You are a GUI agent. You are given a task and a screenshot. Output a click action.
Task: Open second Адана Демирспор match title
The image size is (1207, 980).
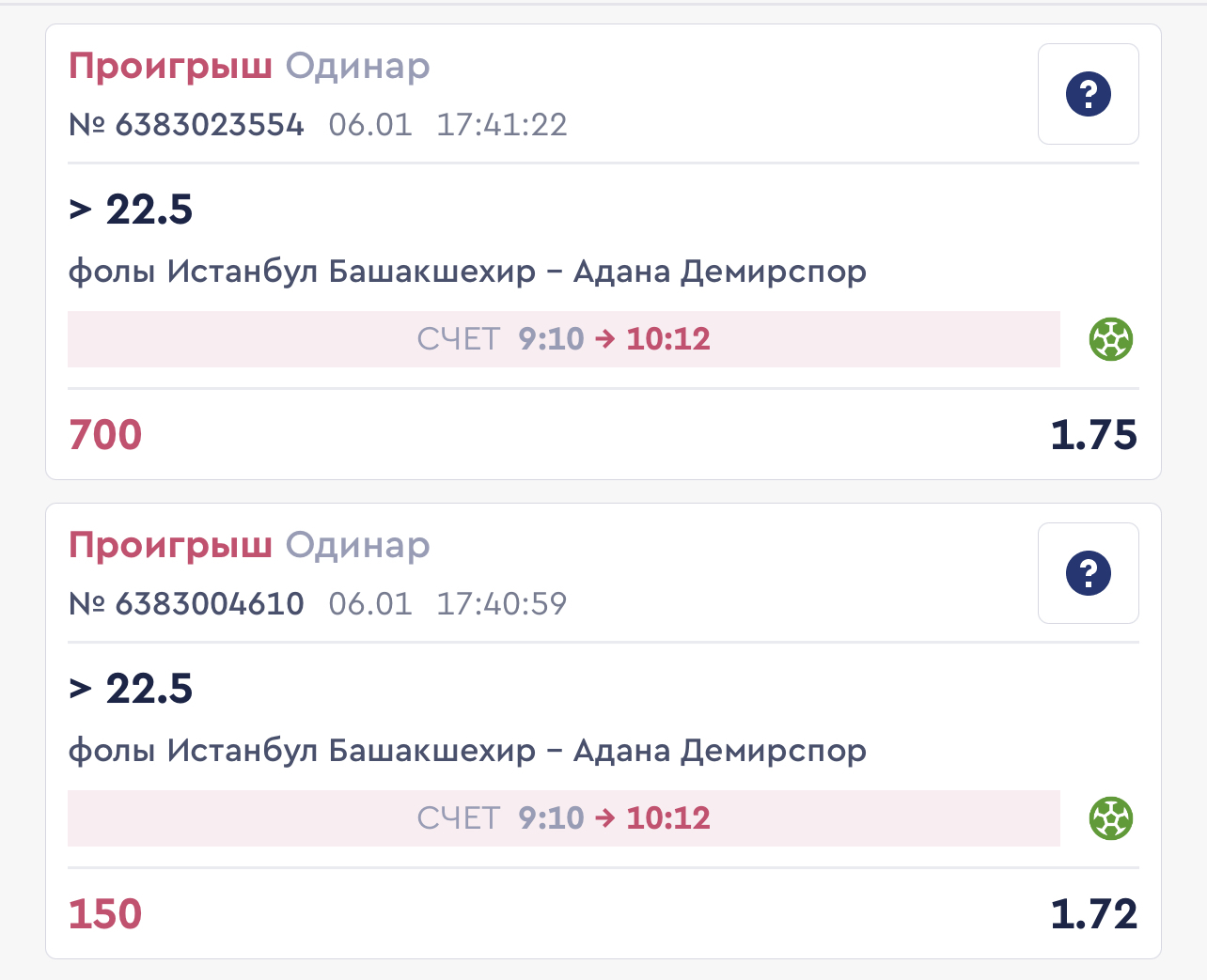[x=467, y=751]
